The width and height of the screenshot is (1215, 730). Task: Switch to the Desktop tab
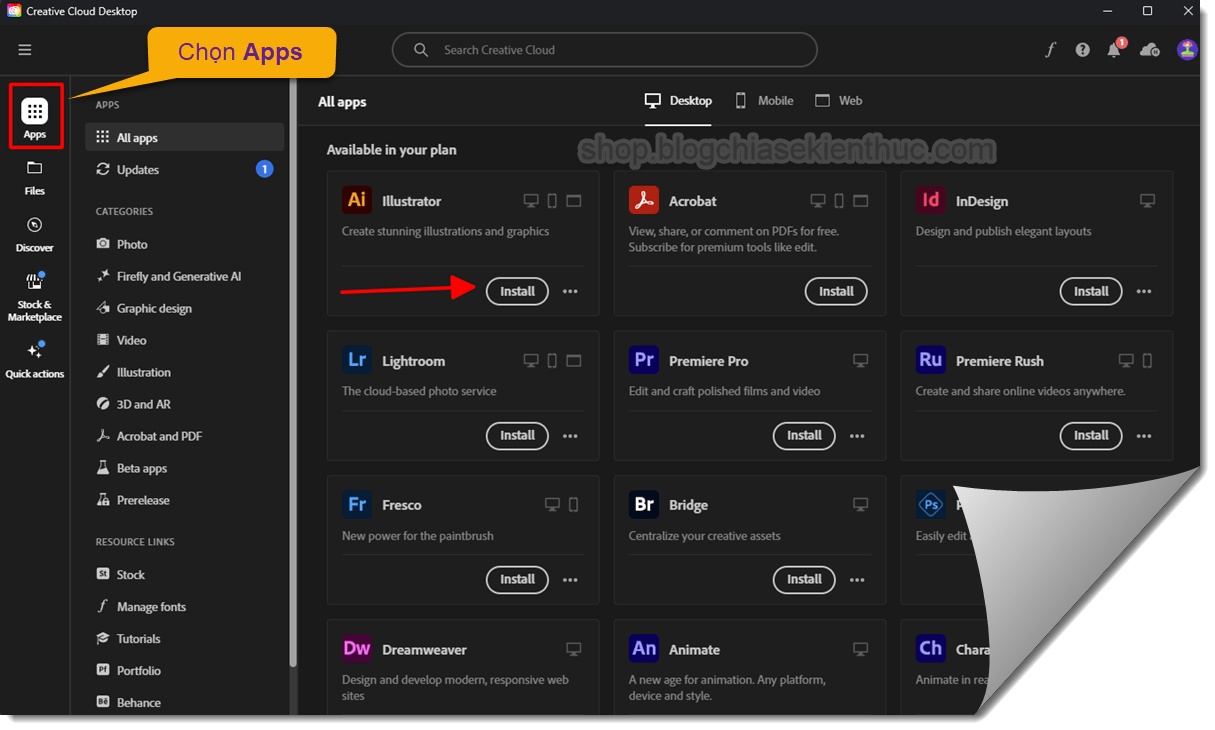pos(678,101)
